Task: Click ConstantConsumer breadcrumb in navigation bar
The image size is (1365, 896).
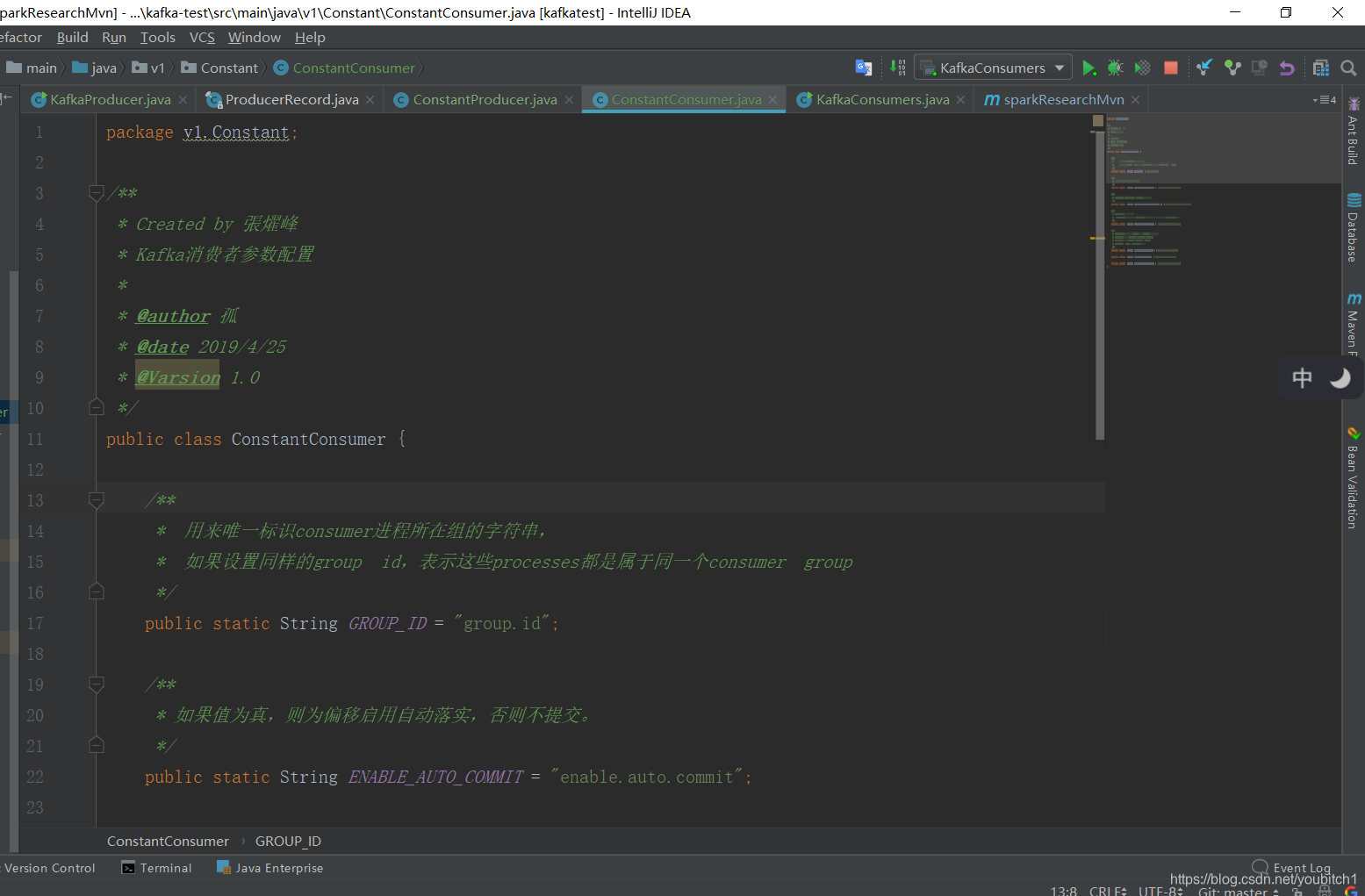Action: (344, 68)
